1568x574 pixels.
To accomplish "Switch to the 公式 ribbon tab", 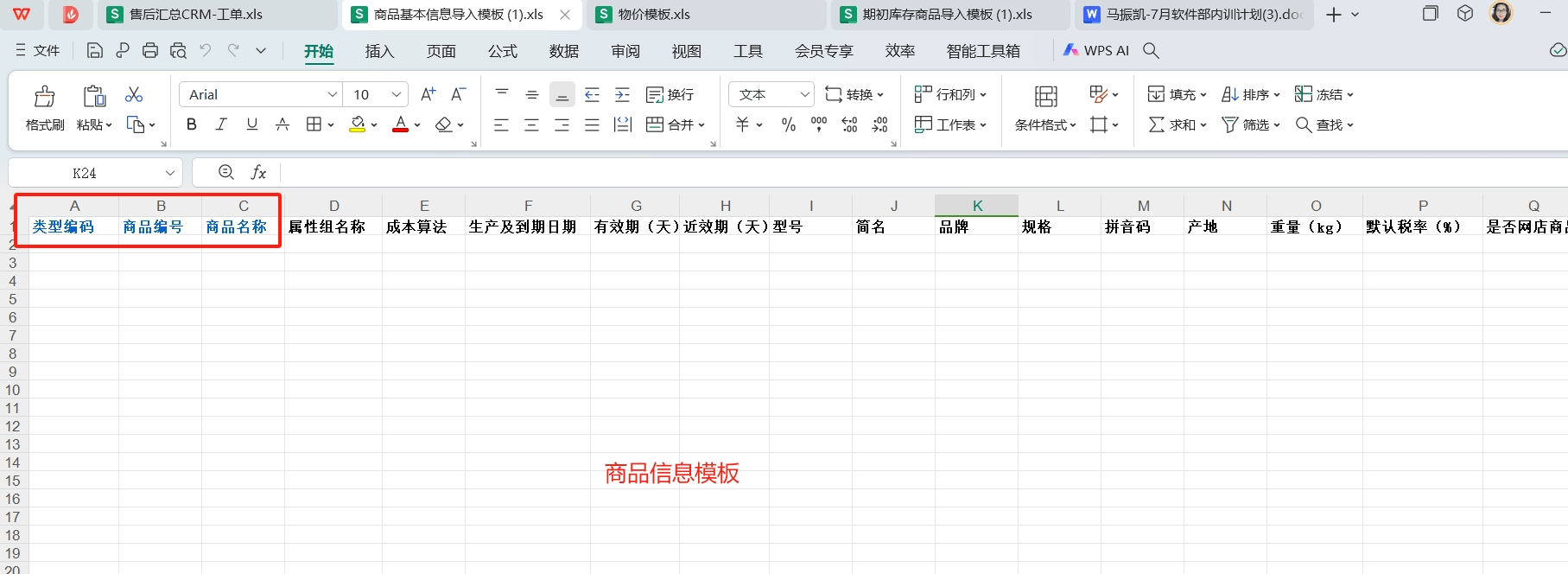I will coord(502,51).
